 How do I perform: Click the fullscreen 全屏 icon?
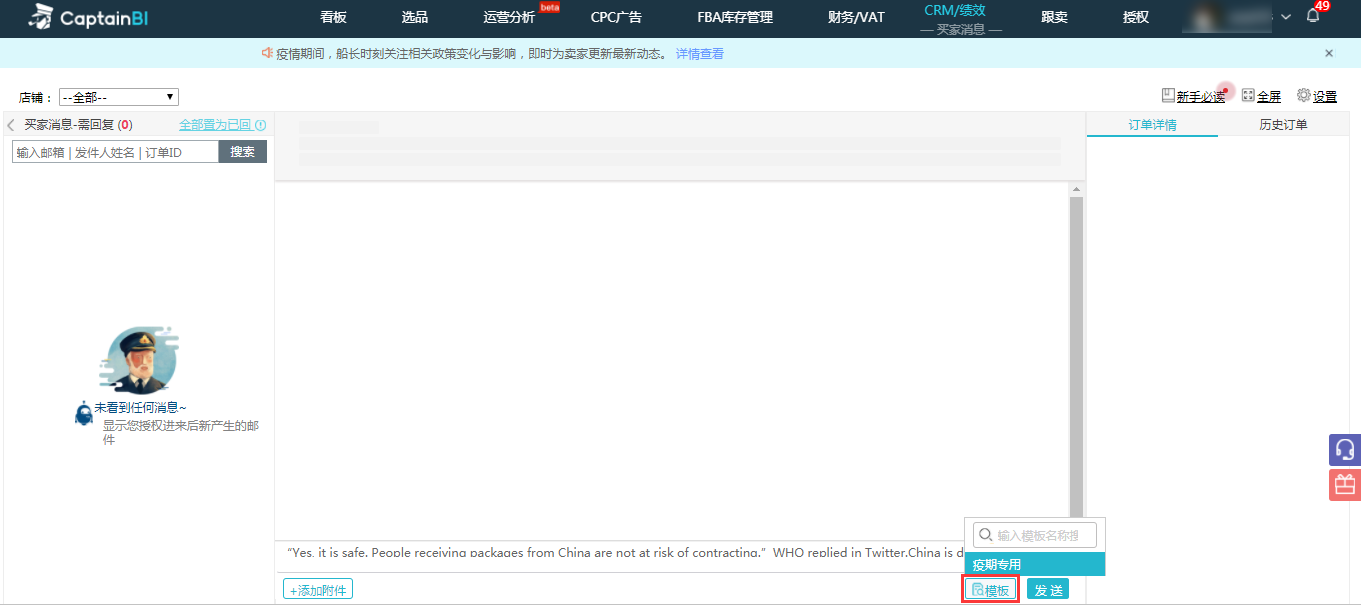click(x=1248, y=95)
